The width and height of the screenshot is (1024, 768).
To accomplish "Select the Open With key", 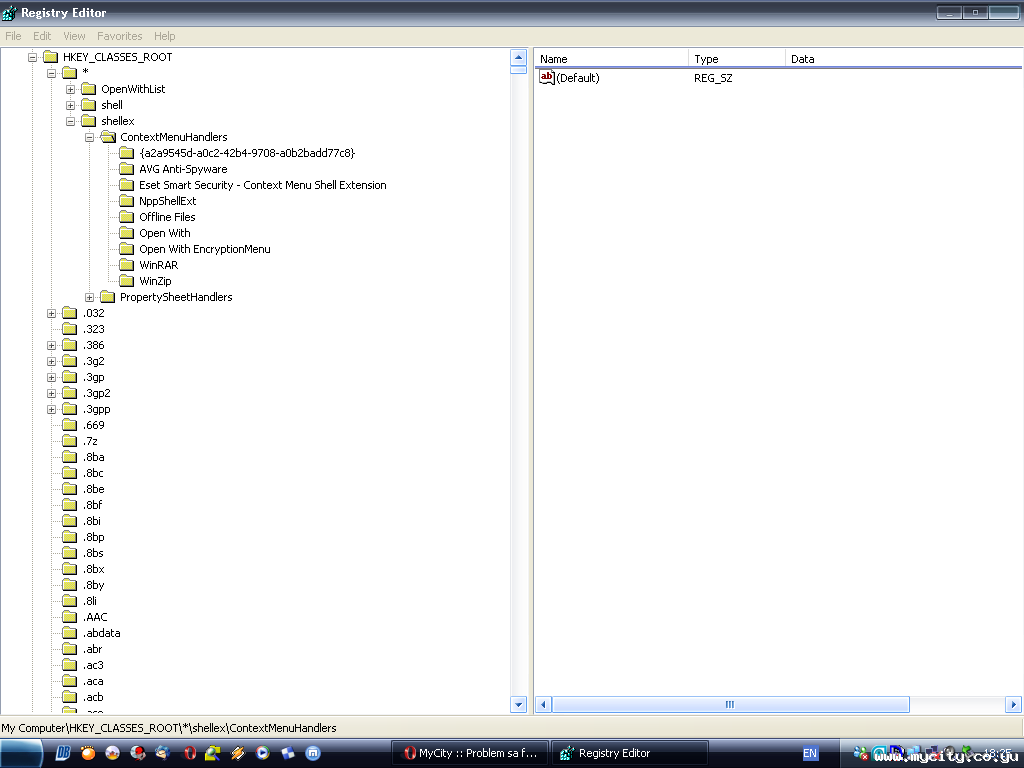I will pos(165,233).
